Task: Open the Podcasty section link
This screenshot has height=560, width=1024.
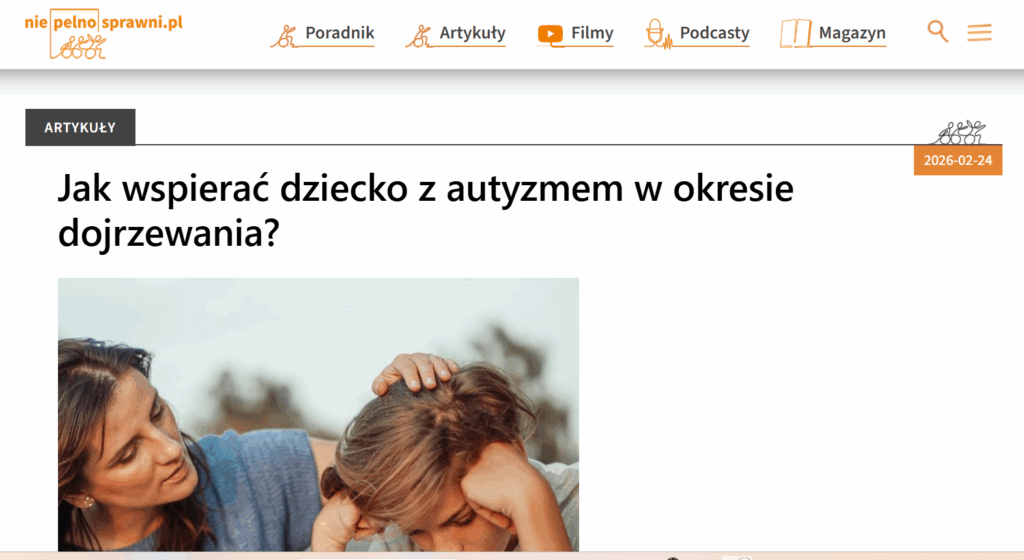Action: click(714, 33)
